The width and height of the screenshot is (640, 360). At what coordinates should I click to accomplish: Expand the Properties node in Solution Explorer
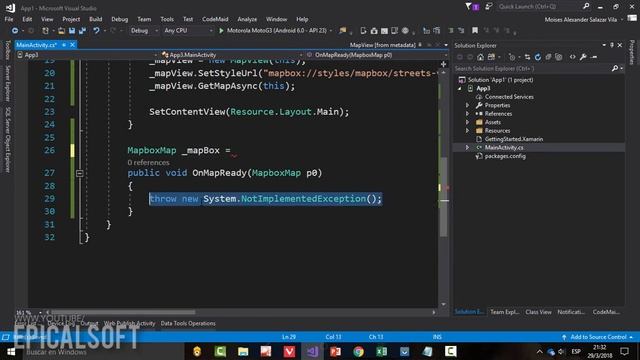coord(467,105)
